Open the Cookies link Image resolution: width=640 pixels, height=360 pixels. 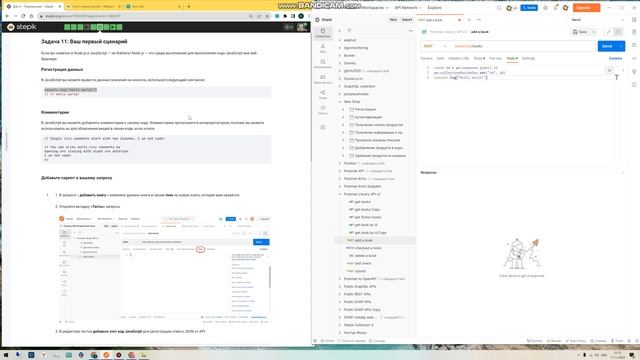tap(615, 58)
